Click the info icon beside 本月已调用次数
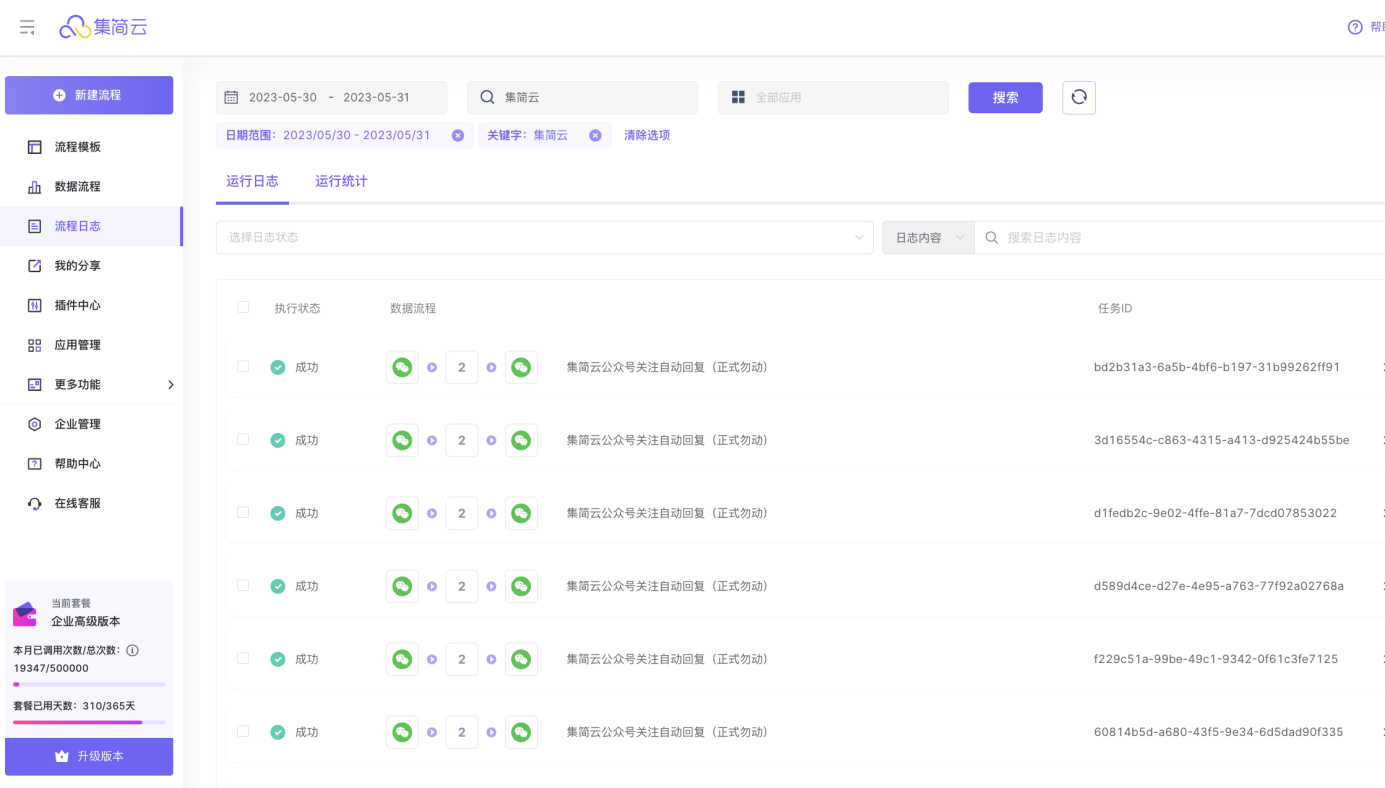 [132, 650]
